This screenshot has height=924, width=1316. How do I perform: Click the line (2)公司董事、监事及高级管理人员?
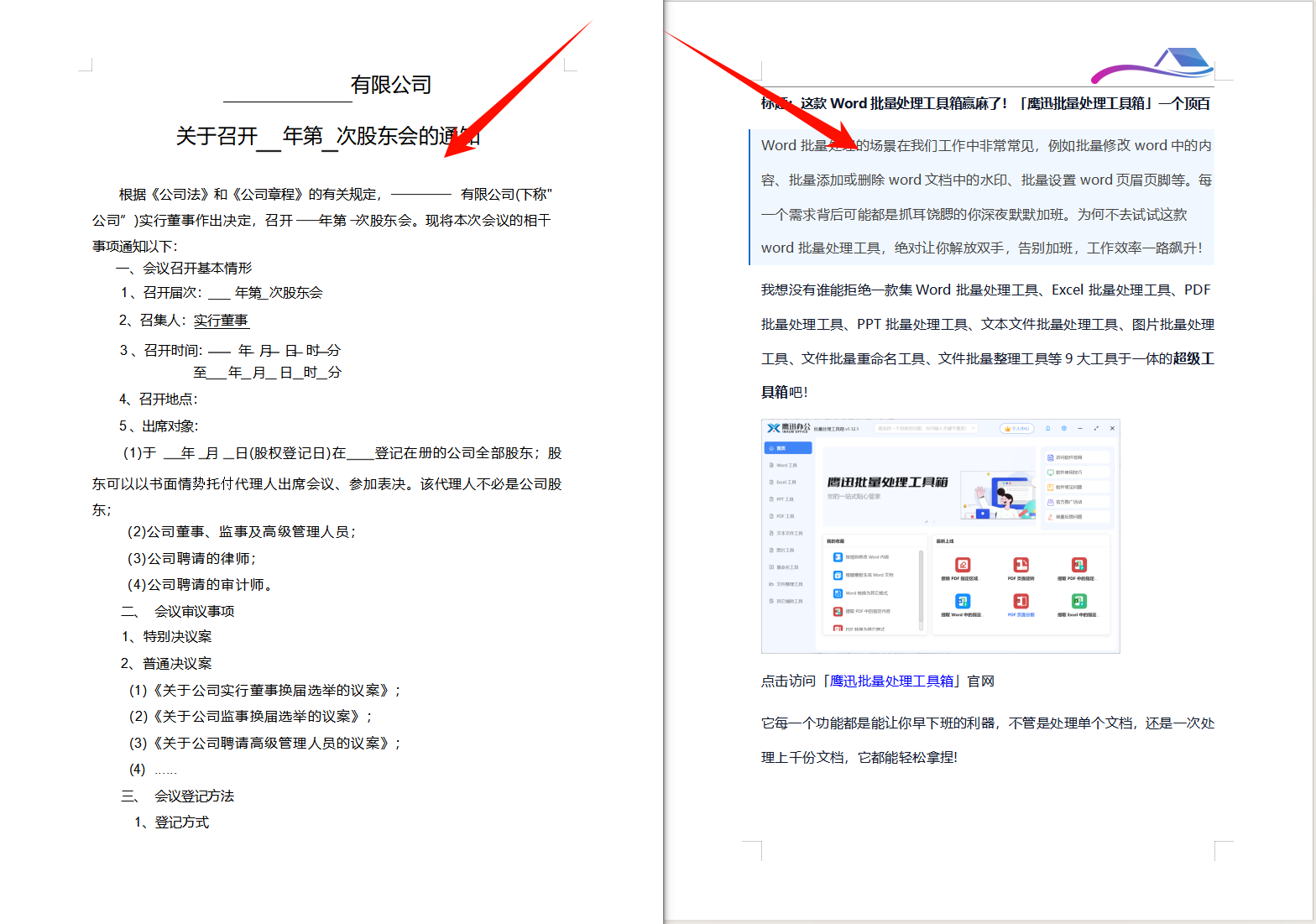(x=242, y=532)
